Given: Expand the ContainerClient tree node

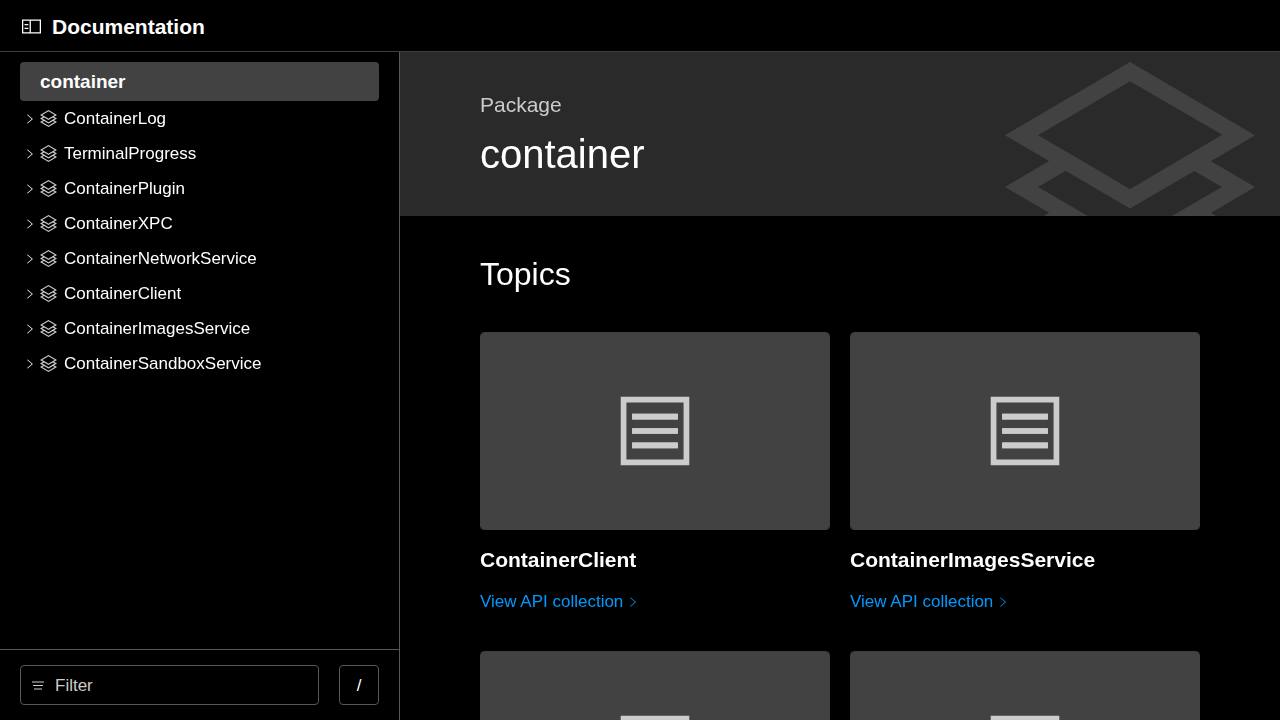Looking at the screenshot, I should pos(29,293).
